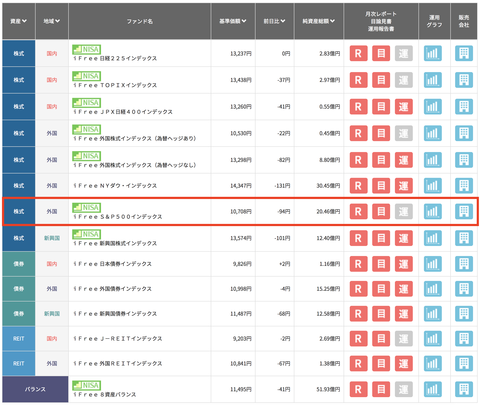Show 販売会社 icon for iFree S&P500インデックス

(x=464, y=211)
